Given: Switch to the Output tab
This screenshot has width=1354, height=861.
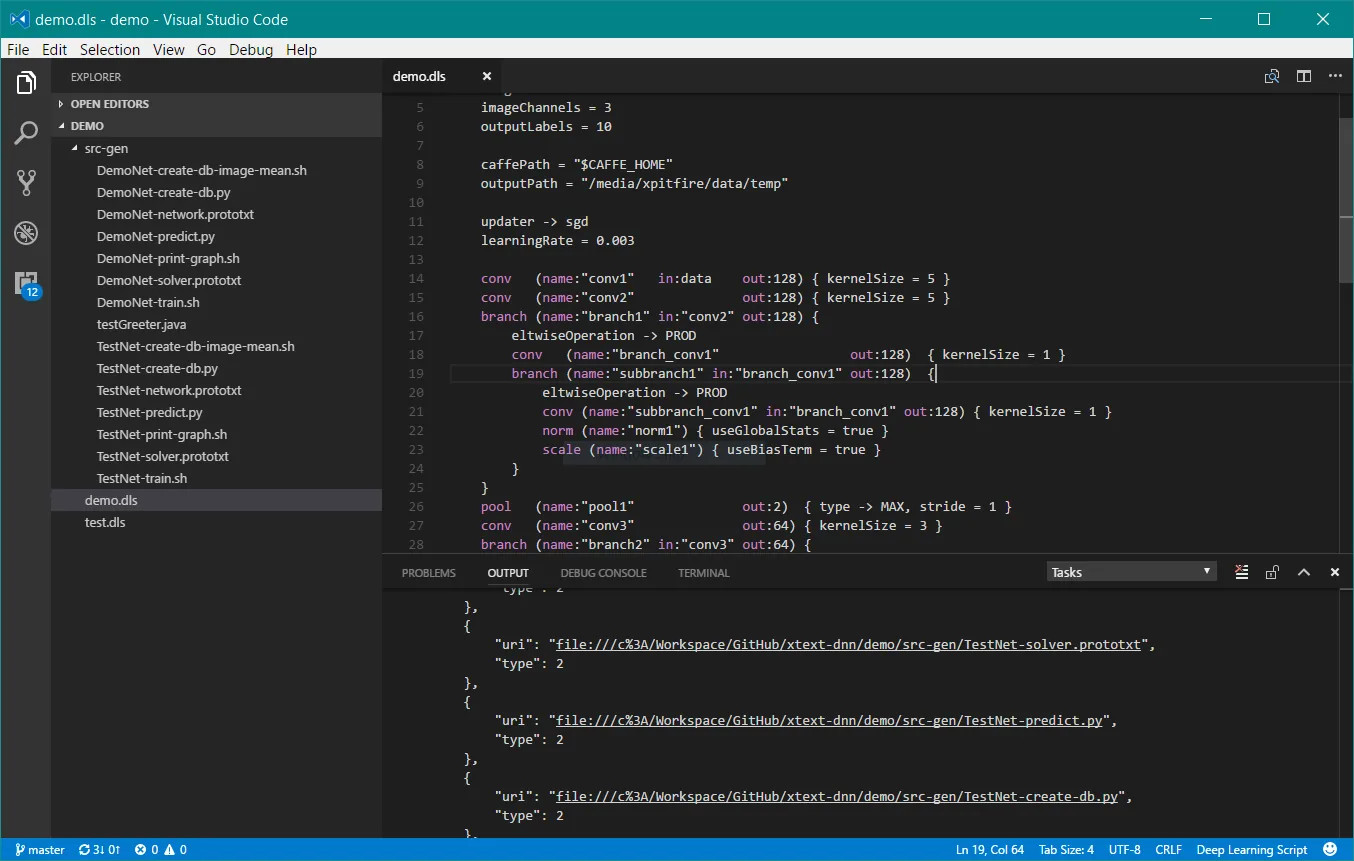Looking at the screenshot, I should pyautogui.click(x=508, y=573).
